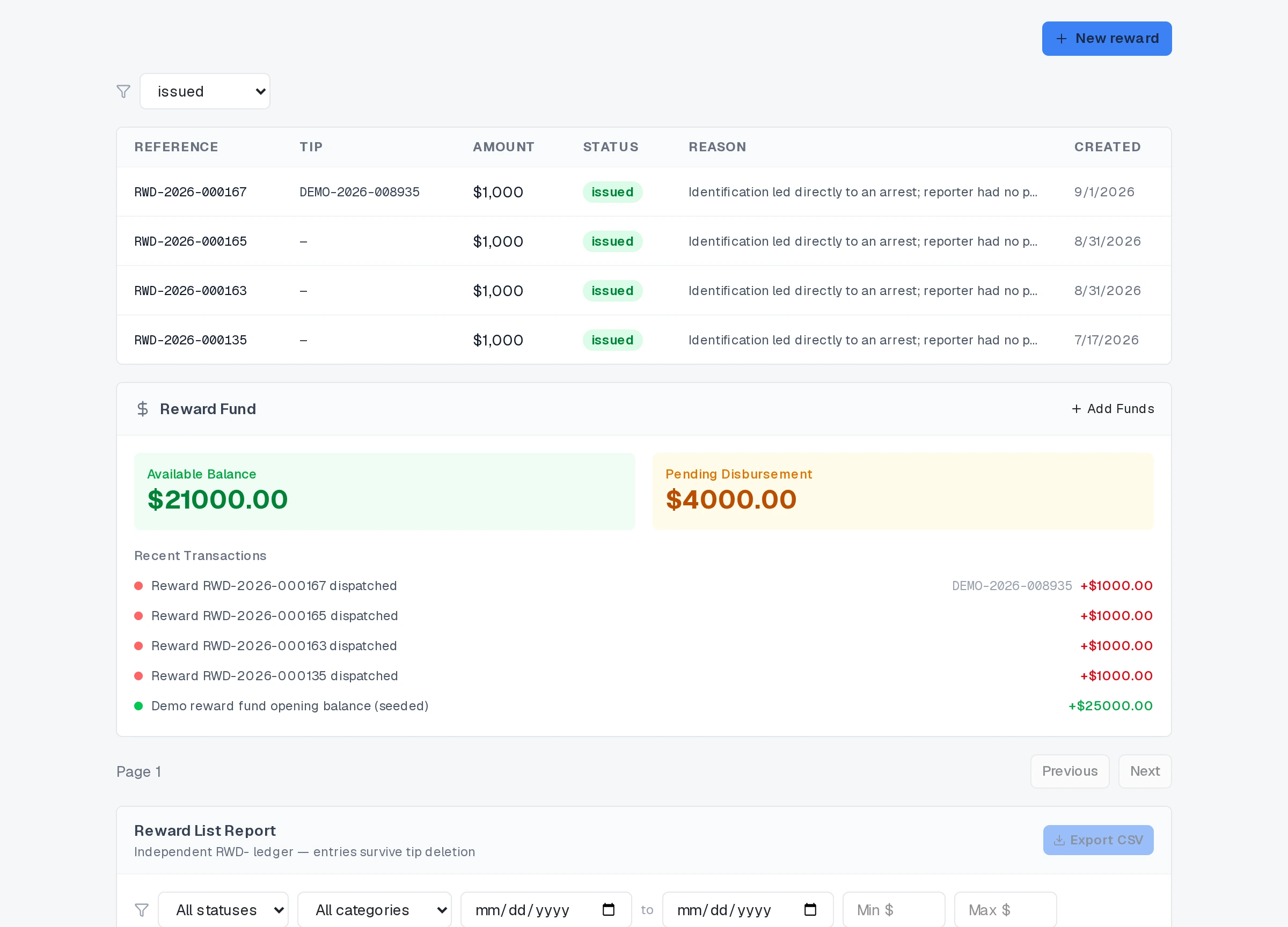This screenshot has width=1288, height=927.
Task: Click Reward RWD-2026-000163 dispatched transaction
Action: point(274,646)
